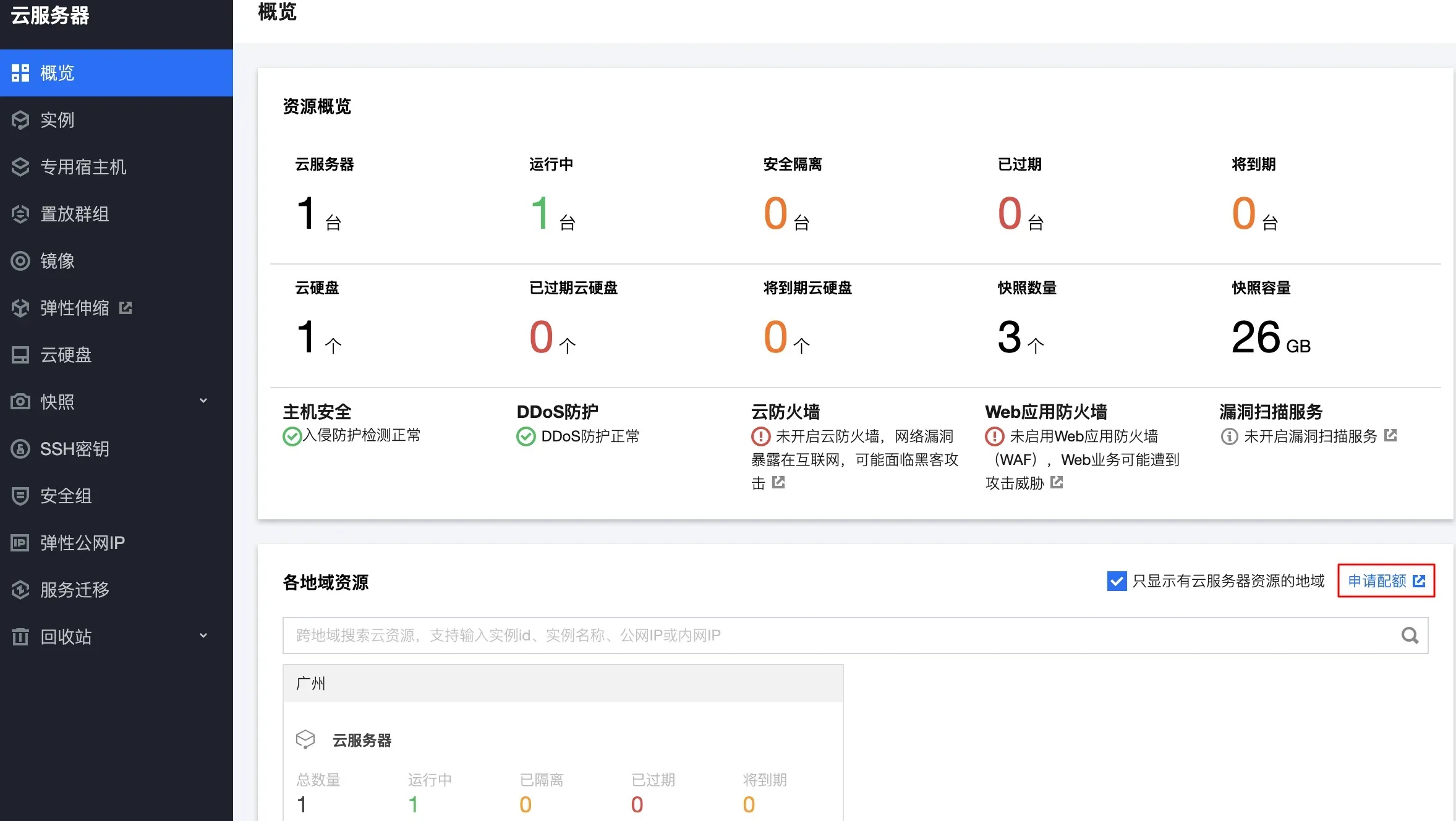Click the 概览 grid icon in sidebar
1456x821 pixels.
(x=20, y=73)
